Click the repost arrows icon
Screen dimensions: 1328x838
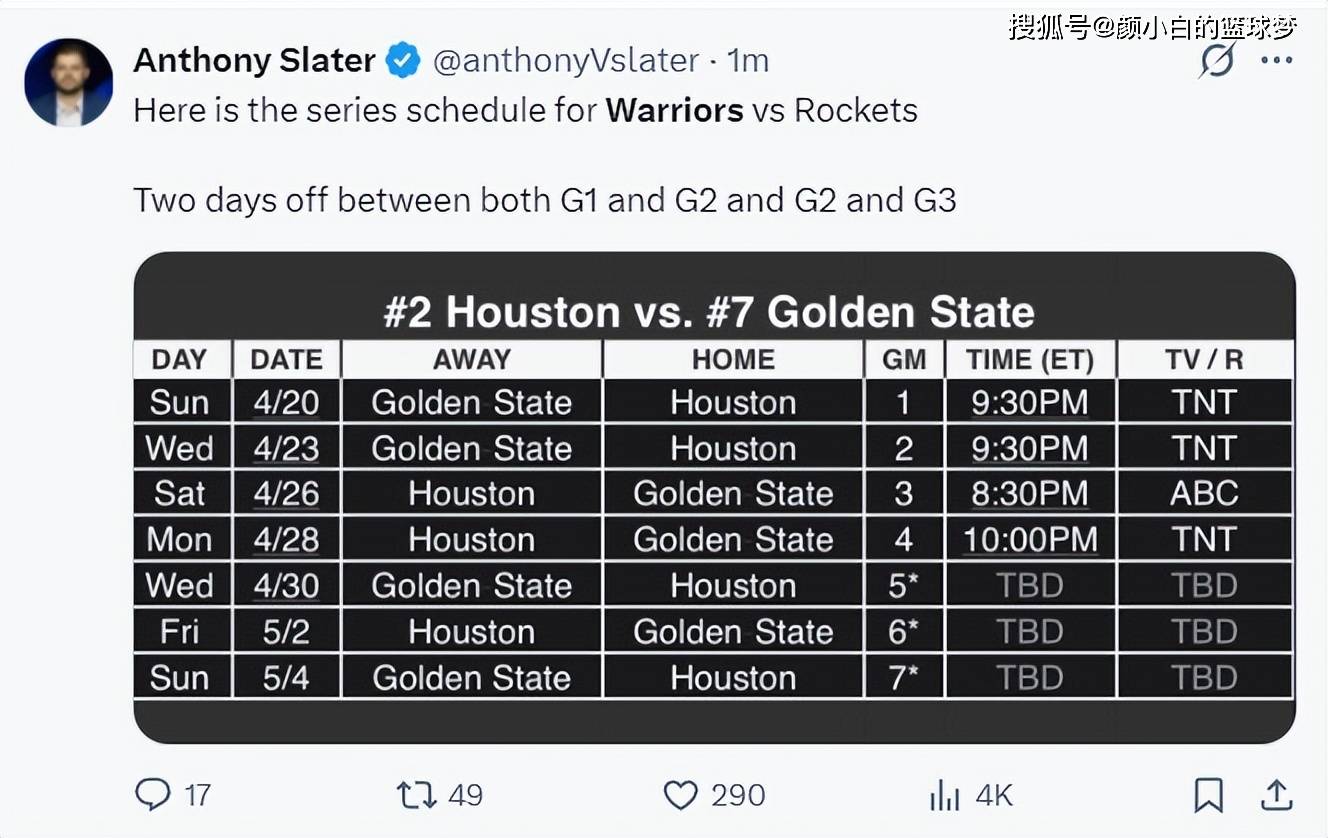[x=416, y=795]
